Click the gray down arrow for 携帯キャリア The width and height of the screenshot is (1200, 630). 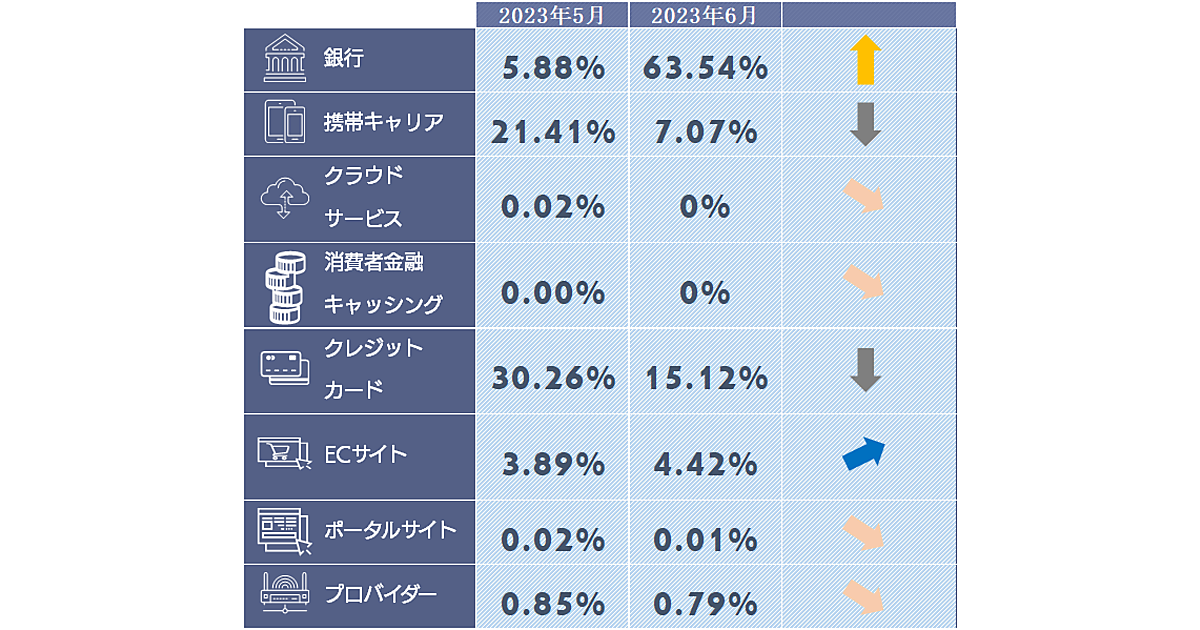865,124
